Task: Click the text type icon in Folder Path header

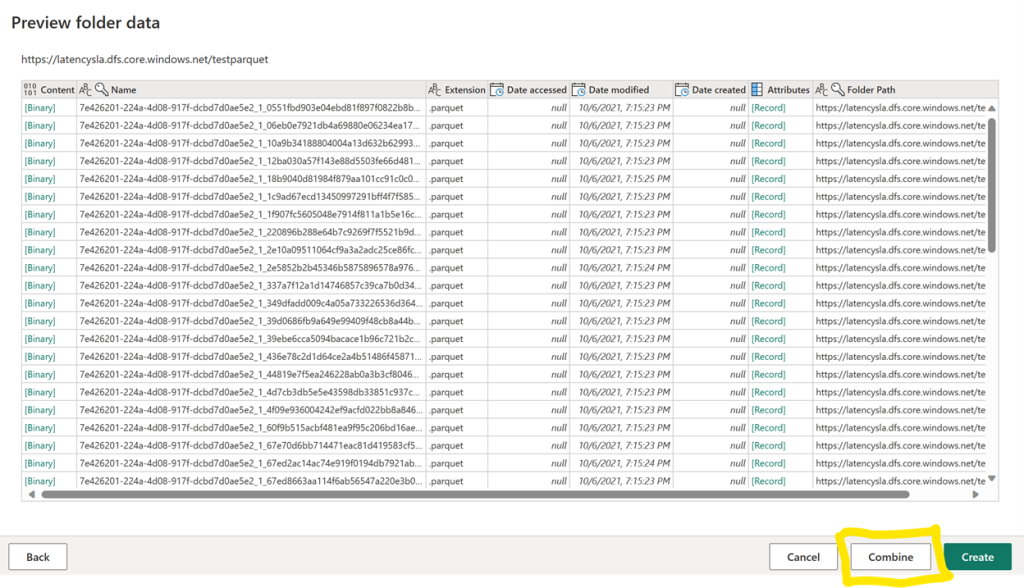Action: [822, 90]
